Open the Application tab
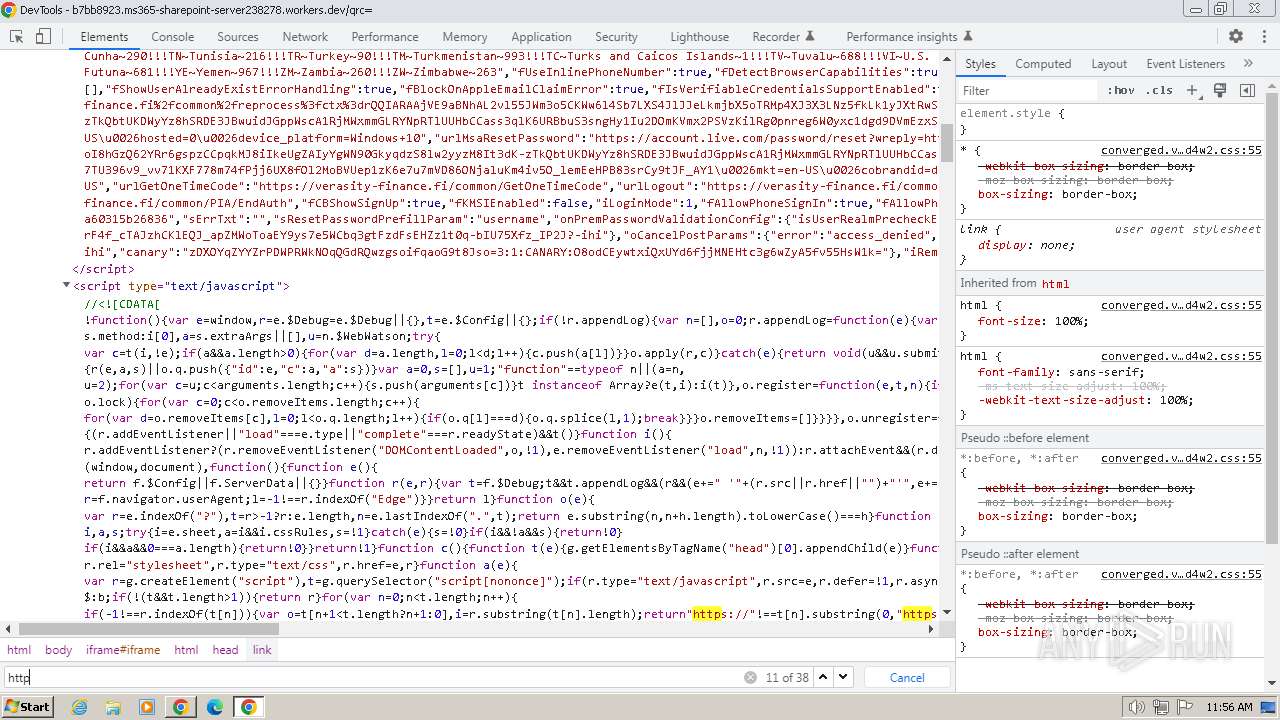Screen dimensions: 1280x720 [x=541, y=37]
